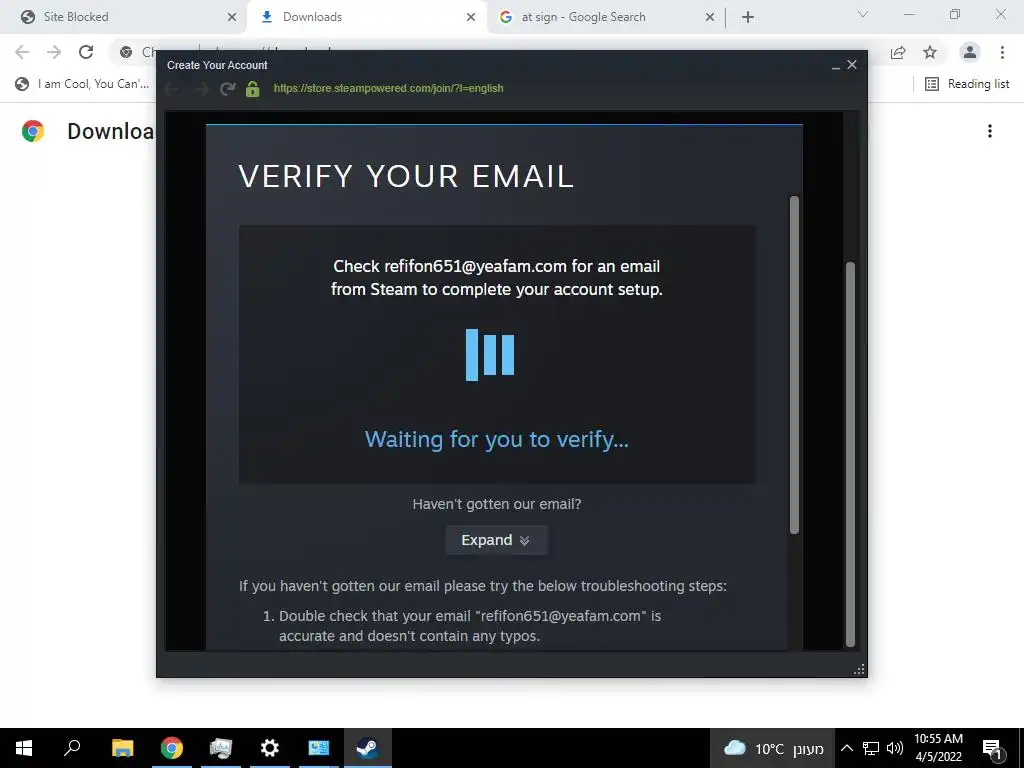Open the taskbar app next to Chrome
This screenshot has width=1024, height=768.
point(221,748)
